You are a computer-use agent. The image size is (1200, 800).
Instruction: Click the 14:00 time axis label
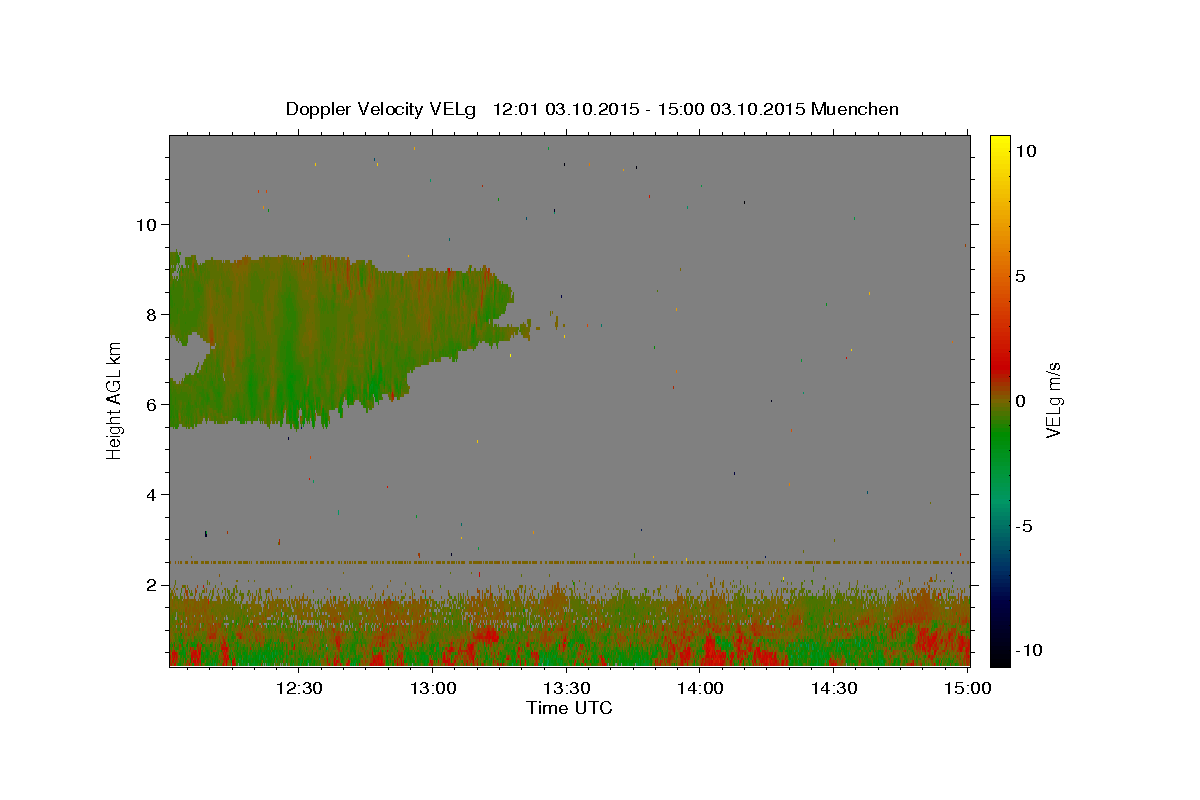(700, 688)
